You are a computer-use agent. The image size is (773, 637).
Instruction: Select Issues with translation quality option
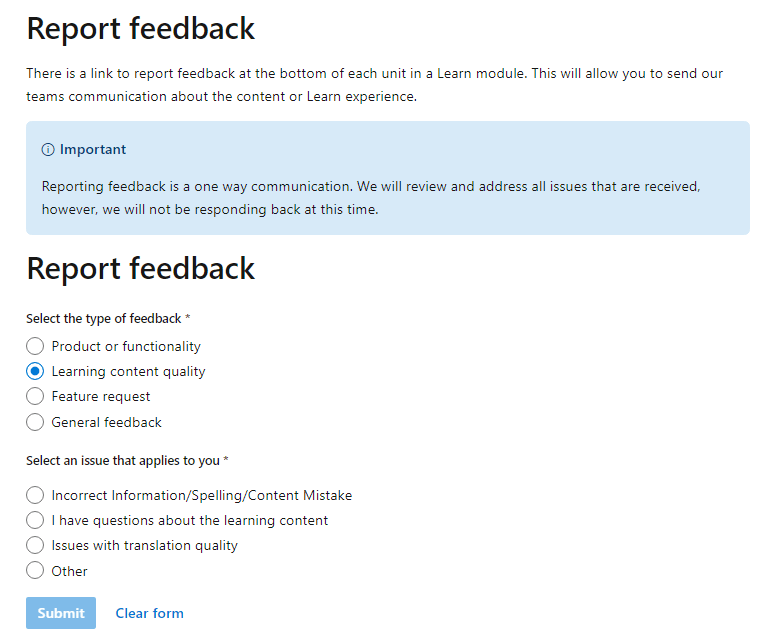35,545
